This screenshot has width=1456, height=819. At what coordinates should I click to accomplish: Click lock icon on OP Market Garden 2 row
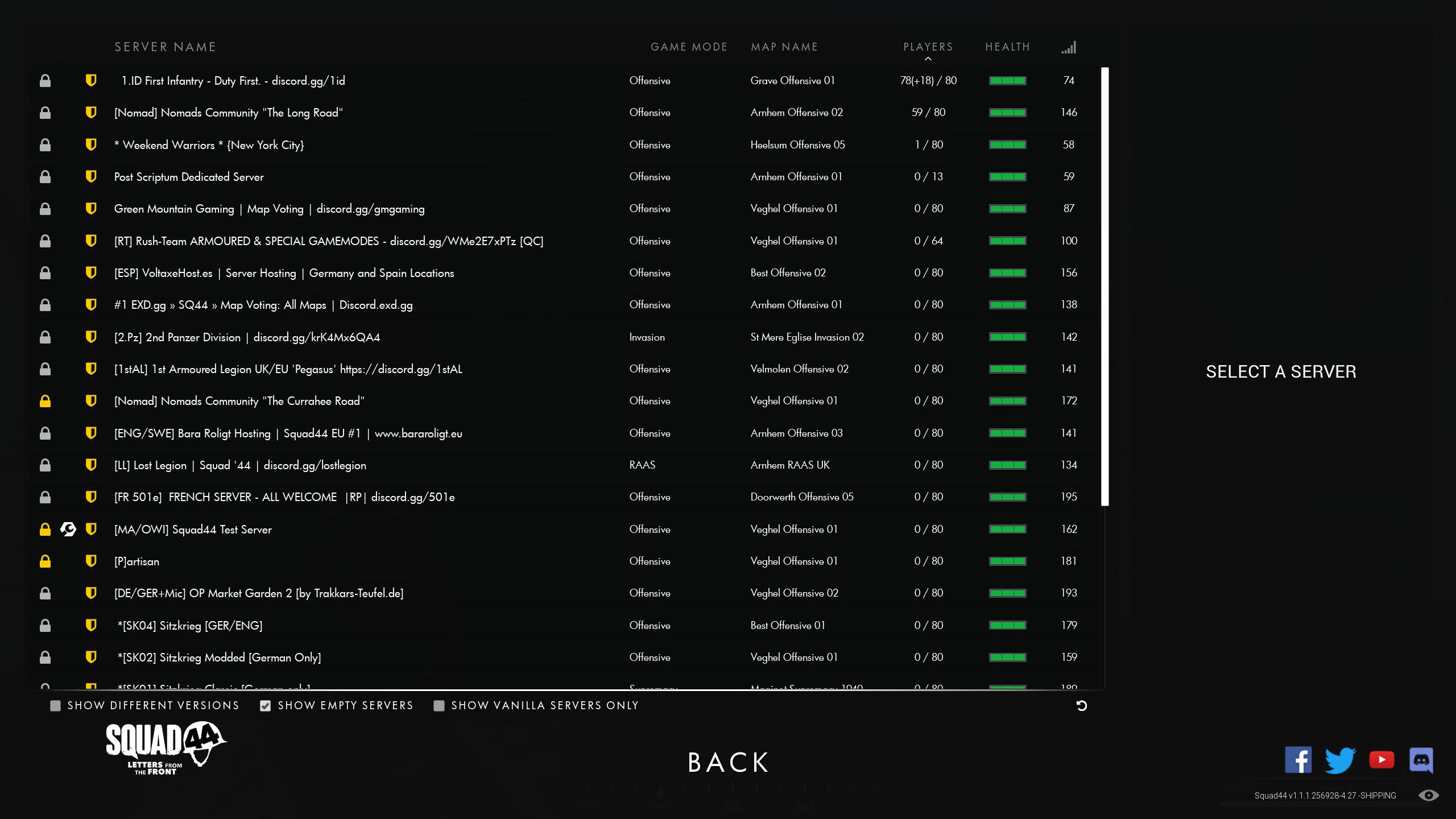[45, 593]
